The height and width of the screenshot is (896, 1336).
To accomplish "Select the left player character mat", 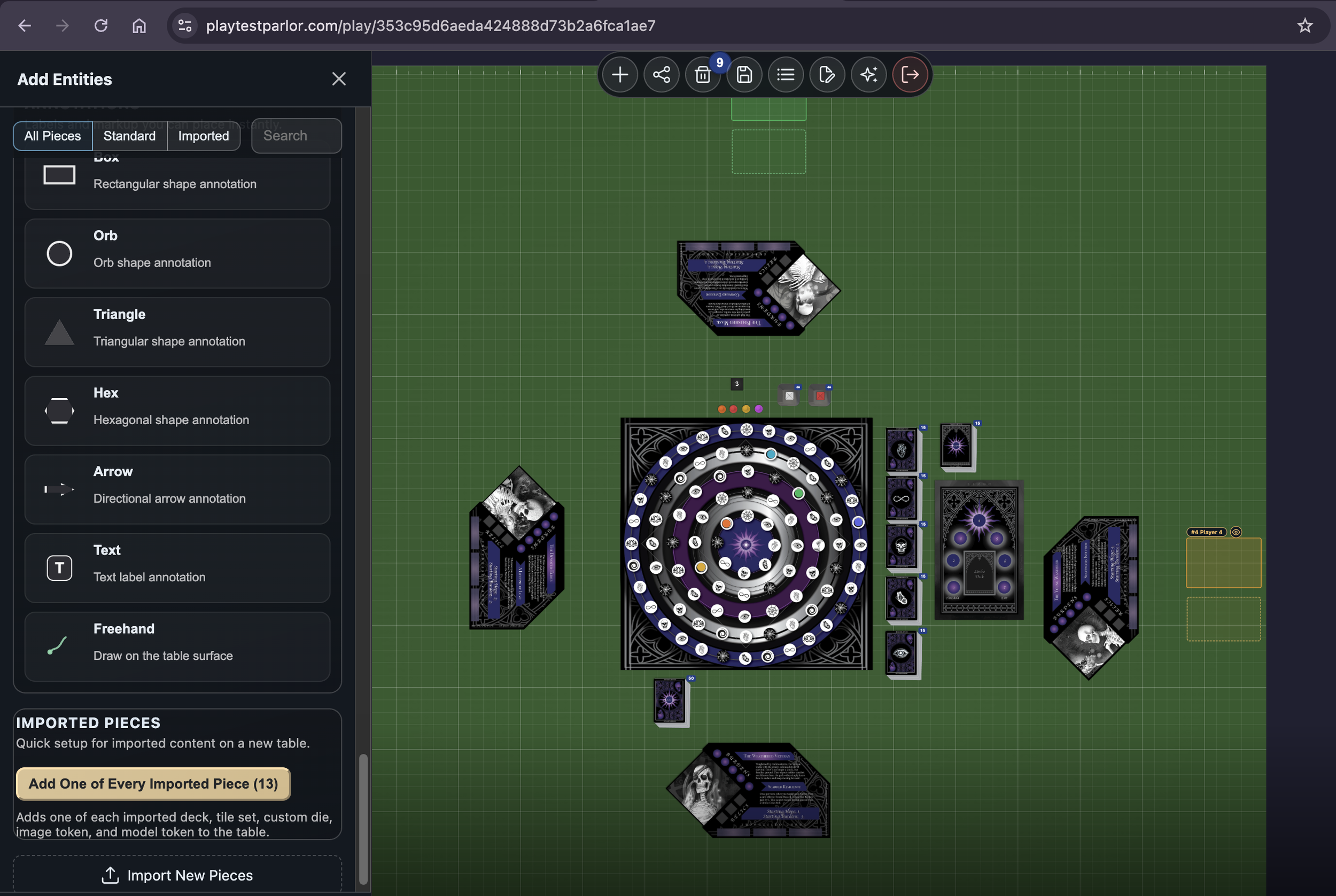I will pos(517,548).
